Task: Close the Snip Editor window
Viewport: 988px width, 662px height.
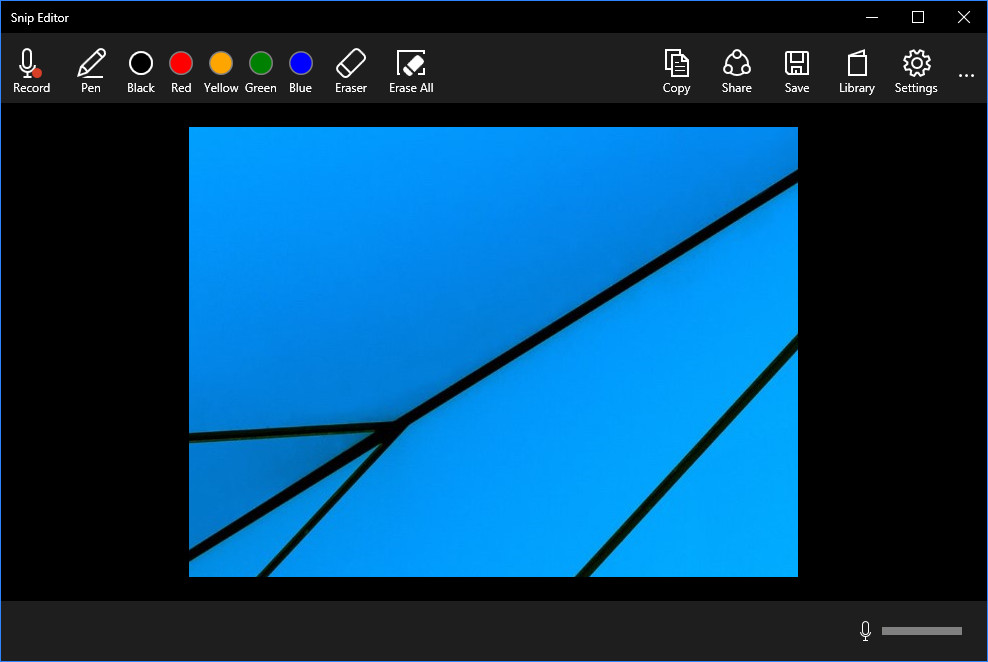Action: (964, 17)
